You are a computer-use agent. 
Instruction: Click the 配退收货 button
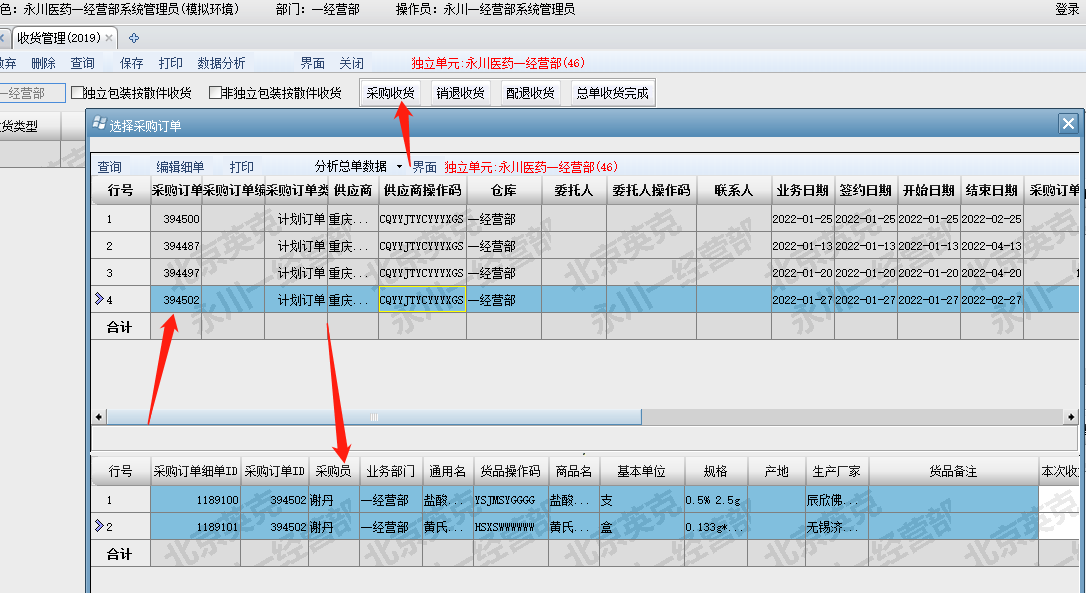(531, 93)
